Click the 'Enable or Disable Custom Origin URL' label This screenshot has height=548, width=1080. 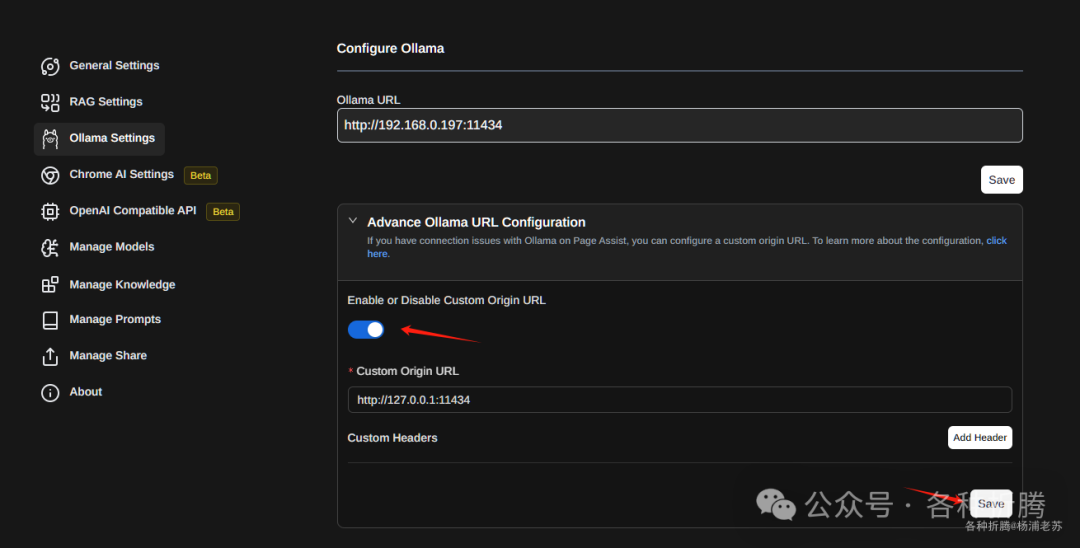(x=446, y=300)
